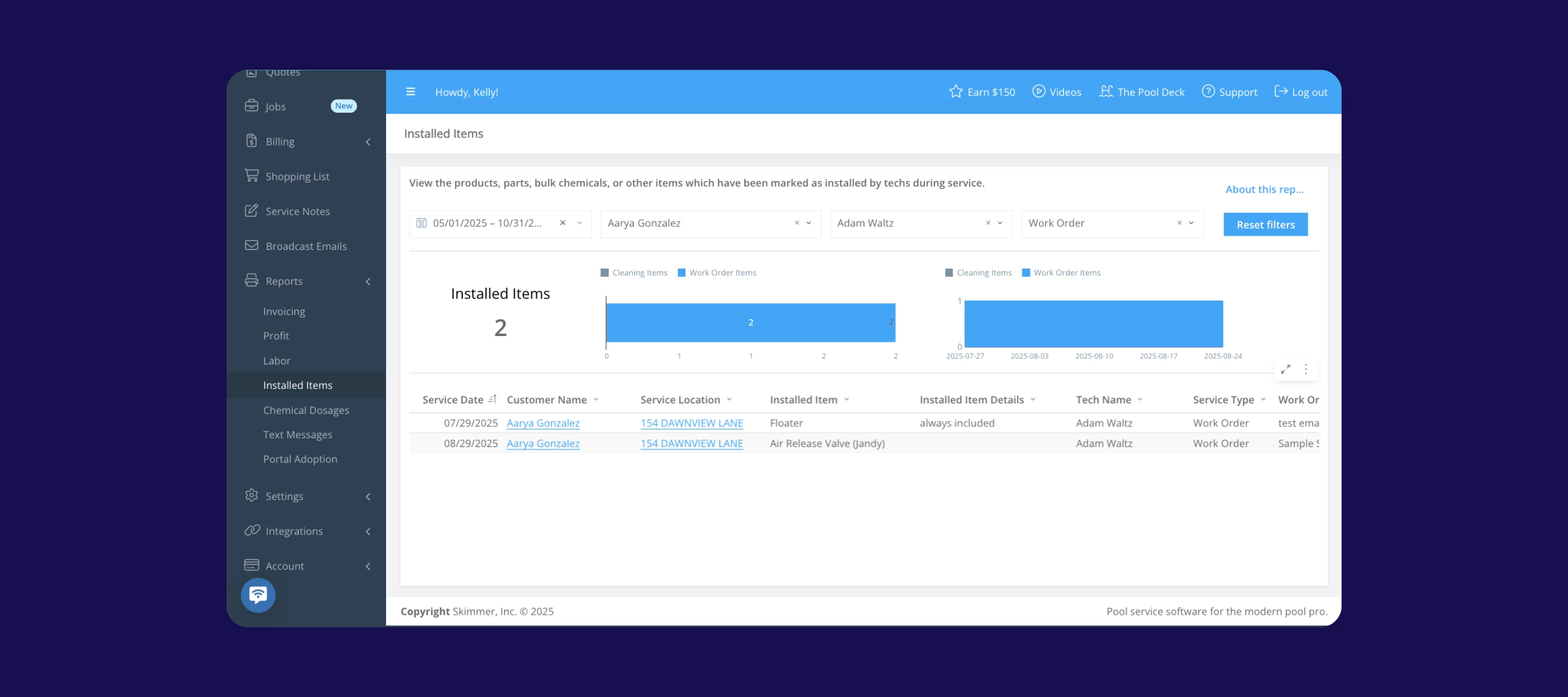1568x697 pixels.
Task: Click the Support question mark icon
Action: pyautogui.click(x=1208, y=91)
